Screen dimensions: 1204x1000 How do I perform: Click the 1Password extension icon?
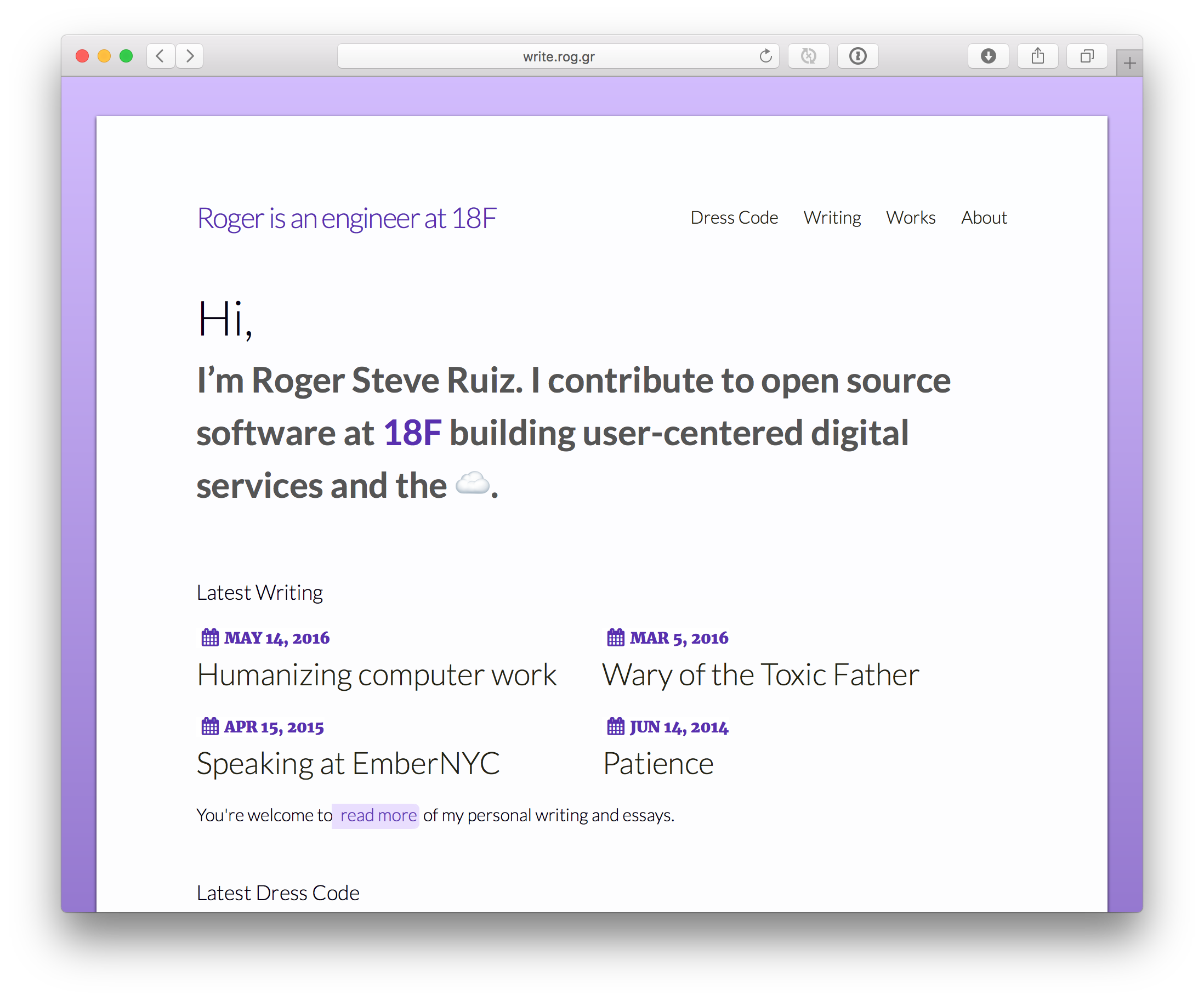coord(857,56)
